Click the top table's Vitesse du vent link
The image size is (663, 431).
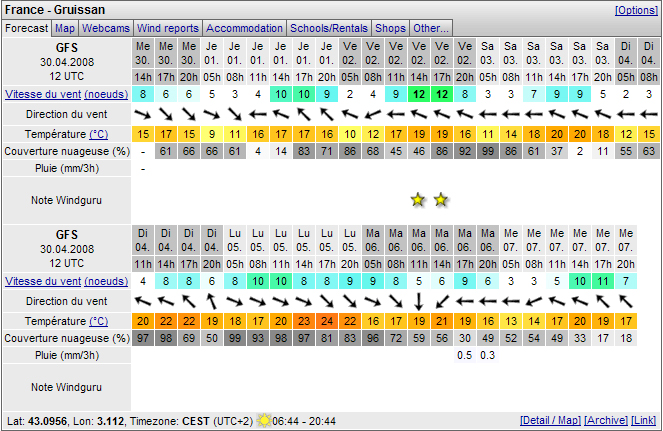[x=42, y=94]
